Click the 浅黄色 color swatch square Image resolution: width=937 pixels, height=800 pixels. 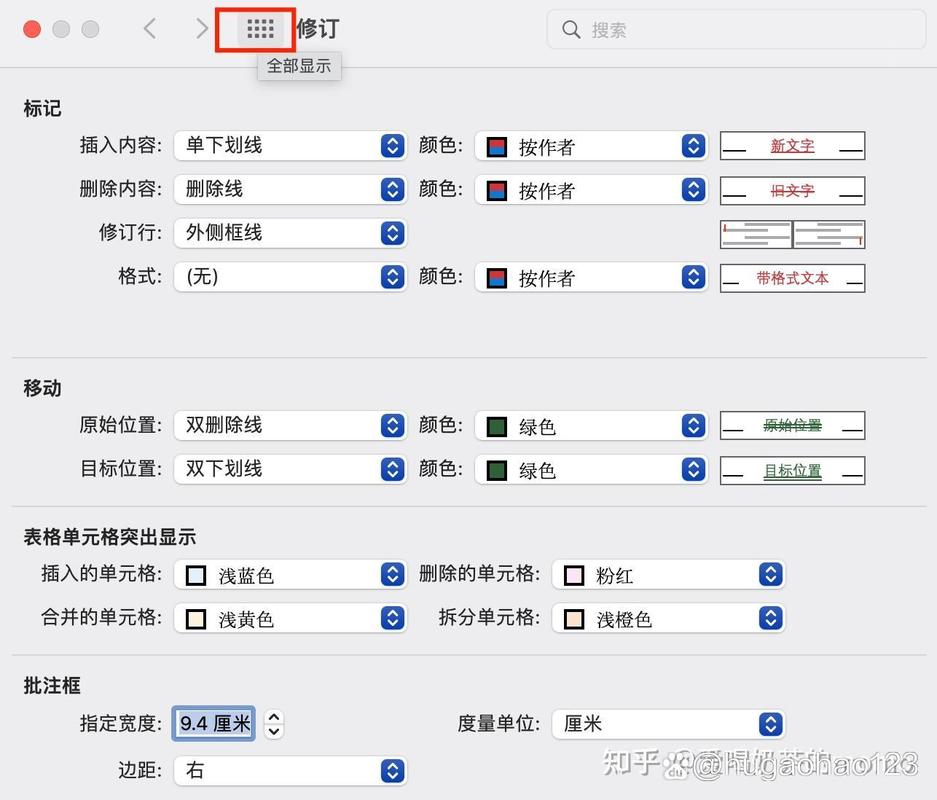click(x=198, y=617)
